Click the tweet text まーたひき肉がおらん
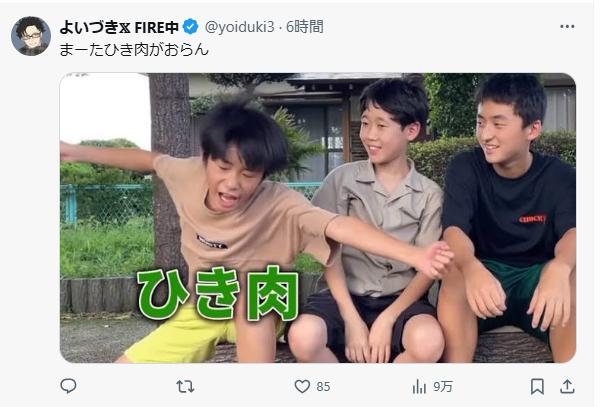Image resolution: width=605 pixels, height=407 pixels. pyautogui.click(x=134, y=50)
